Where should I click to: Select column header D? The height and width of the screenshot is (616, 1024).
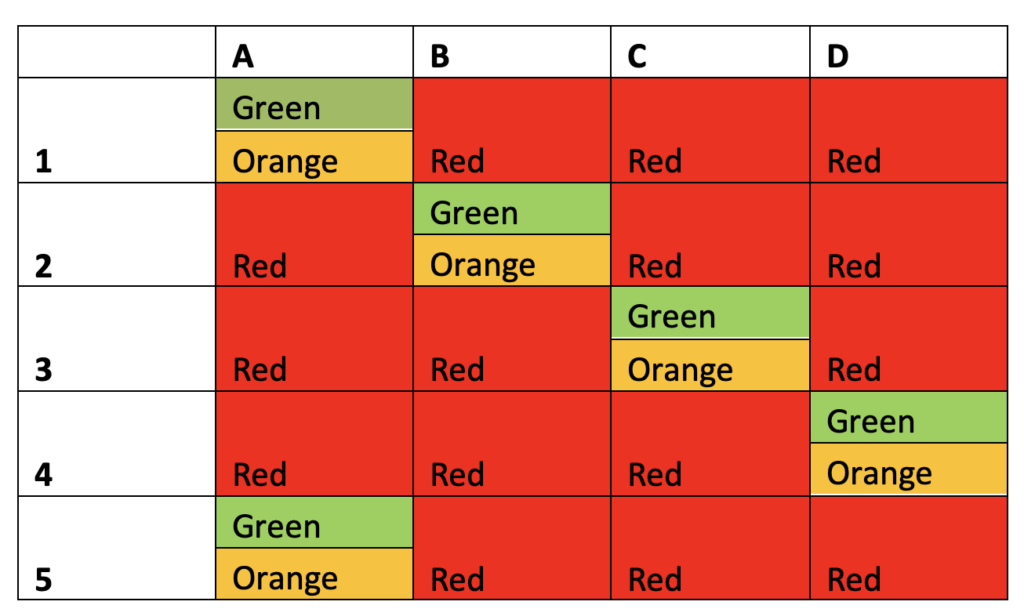tap(908, 53)
